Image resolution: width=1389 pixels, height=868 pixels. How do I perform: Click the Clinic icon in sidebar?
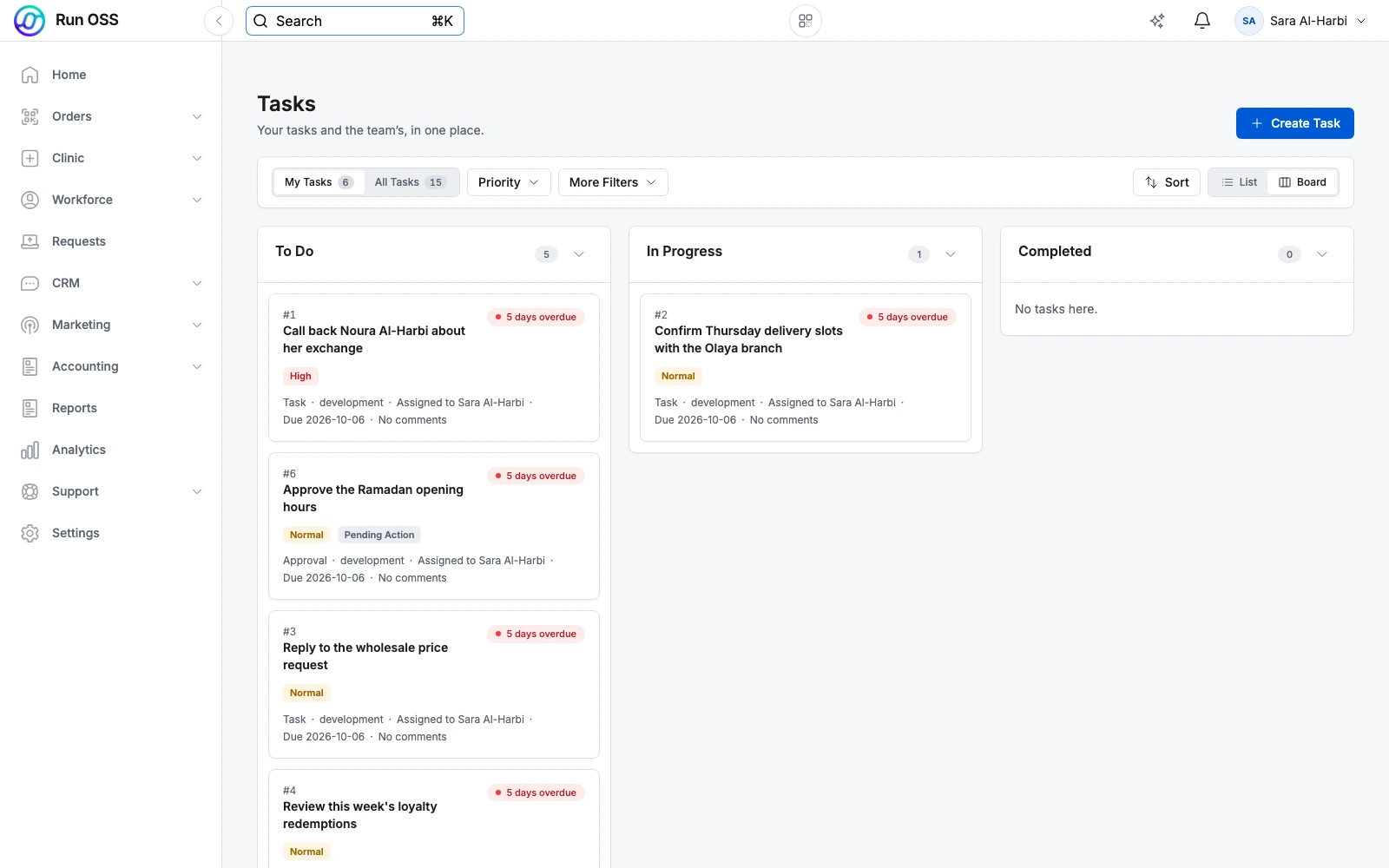point(30,158)
